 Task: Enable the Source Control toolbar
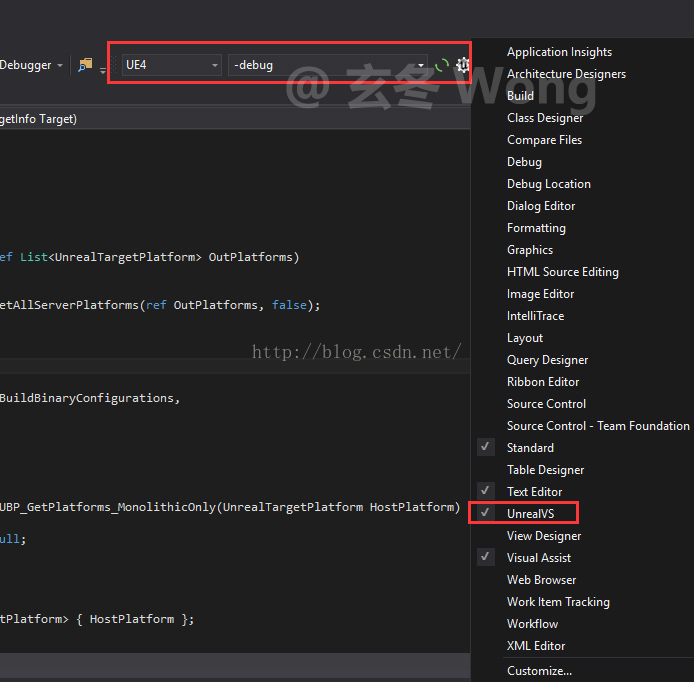pos(546,404)
